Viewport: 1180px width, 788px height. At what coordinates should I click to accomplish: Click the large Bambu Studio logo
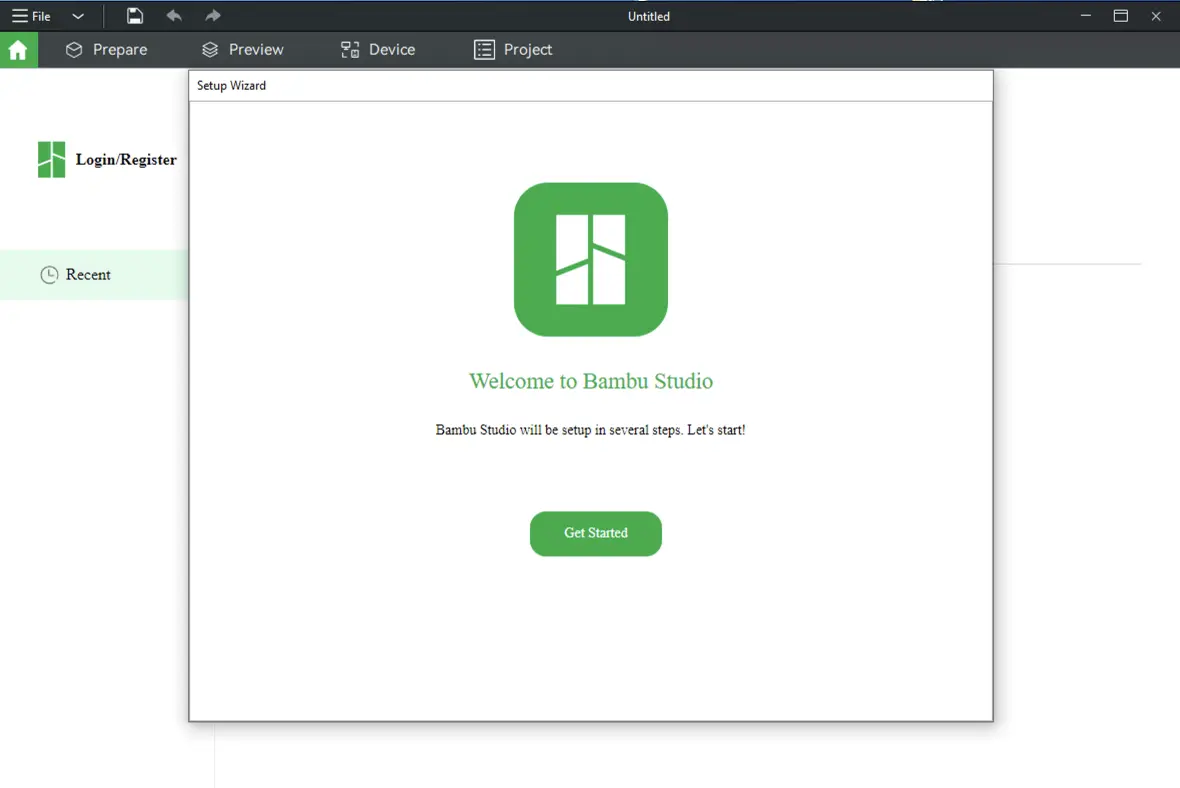(591, 260)
